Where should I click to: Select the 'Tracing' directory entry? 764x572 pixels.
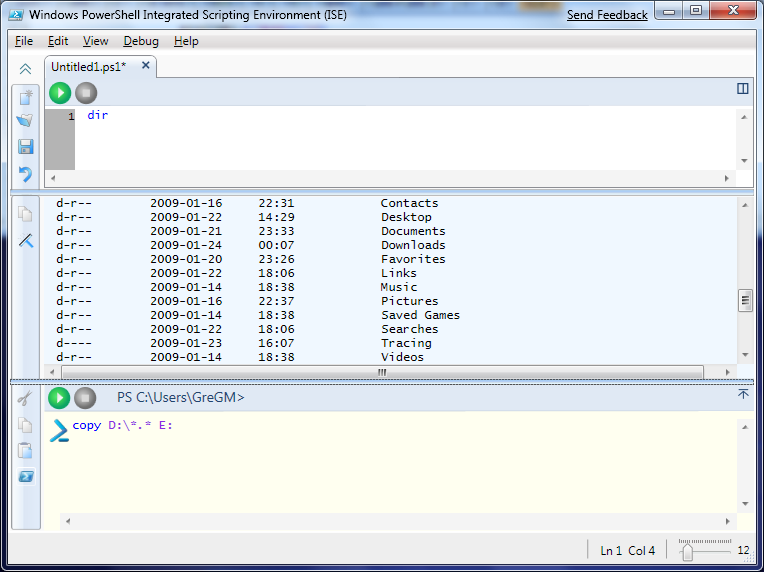[406, 343]
